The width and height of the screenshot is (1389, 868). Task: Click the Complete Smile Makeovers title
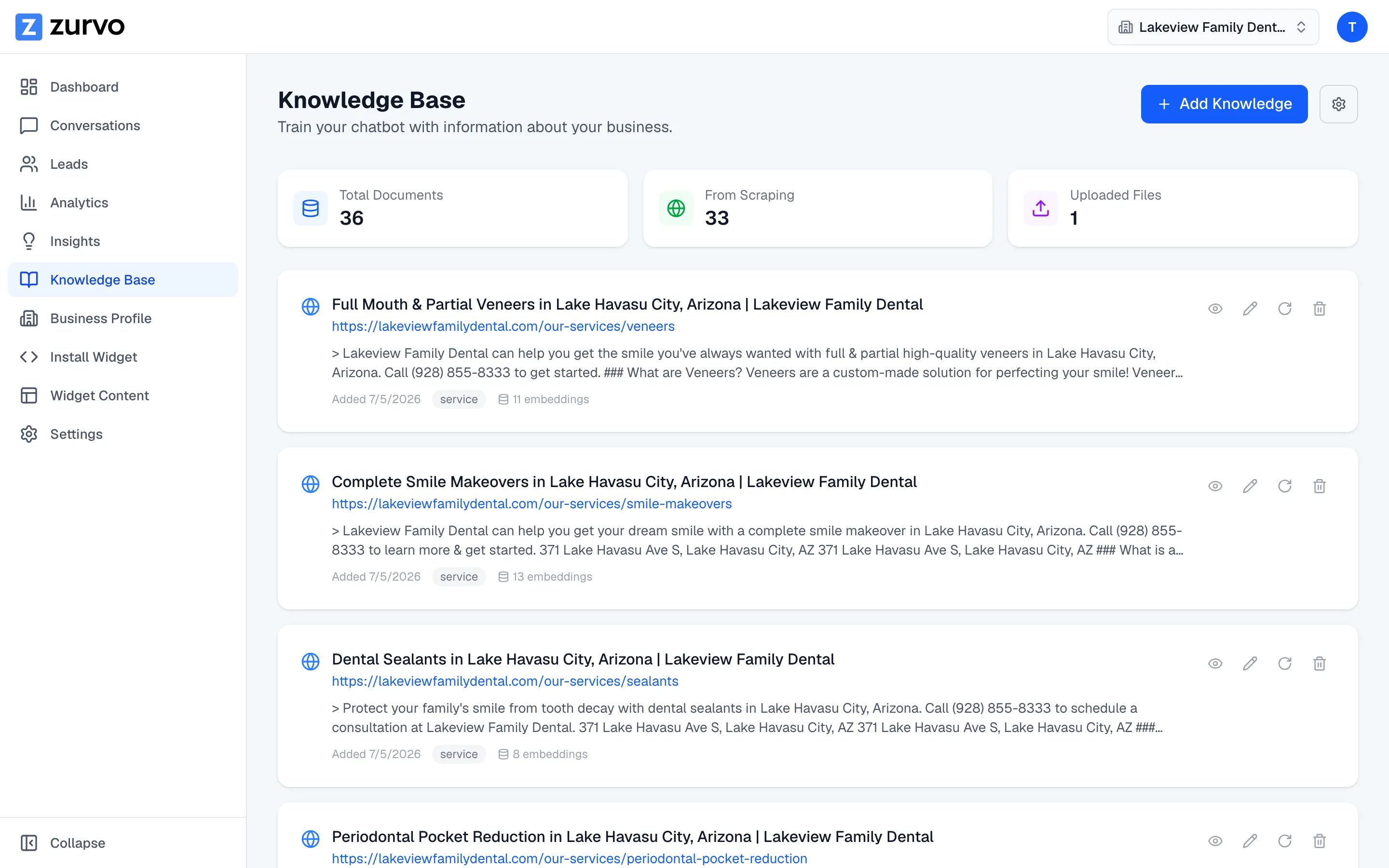tap(624, 482)
